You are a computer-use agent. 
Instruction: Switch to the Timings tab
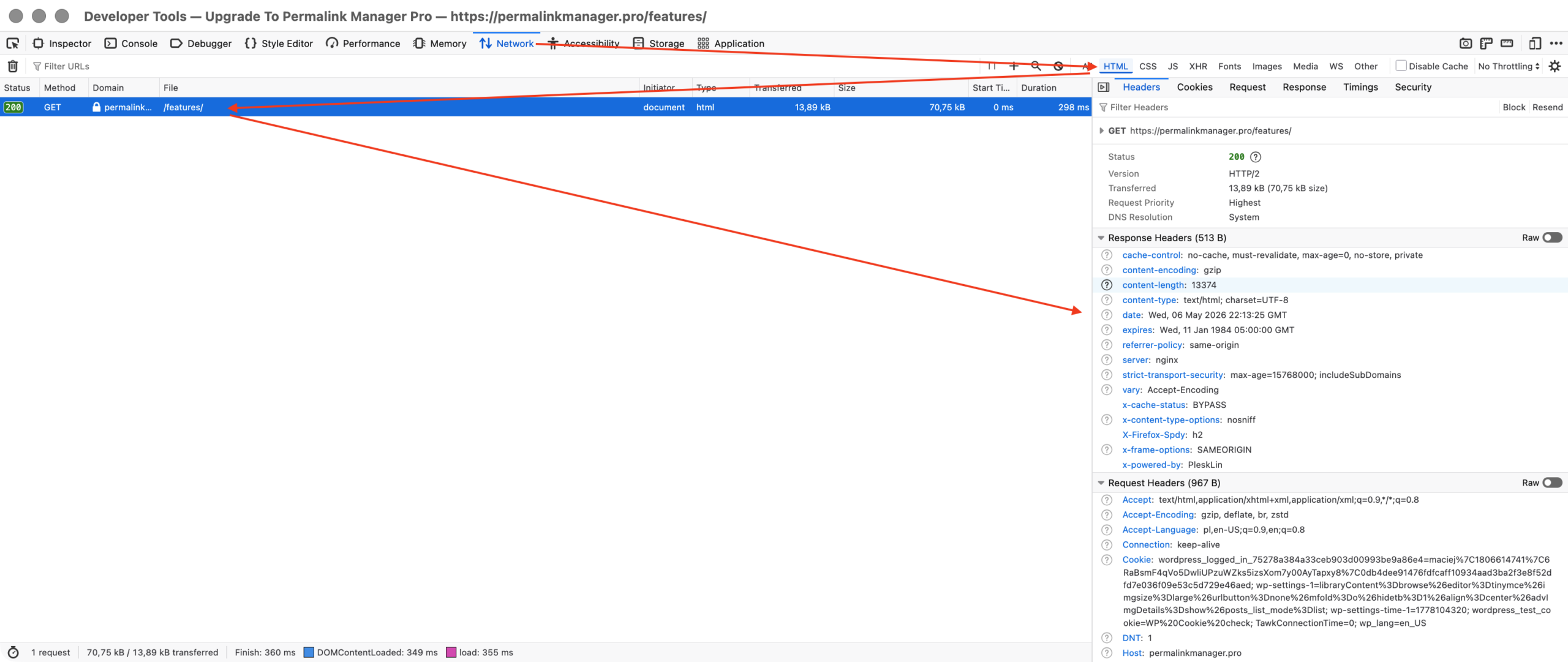[x=1360, y=87]
